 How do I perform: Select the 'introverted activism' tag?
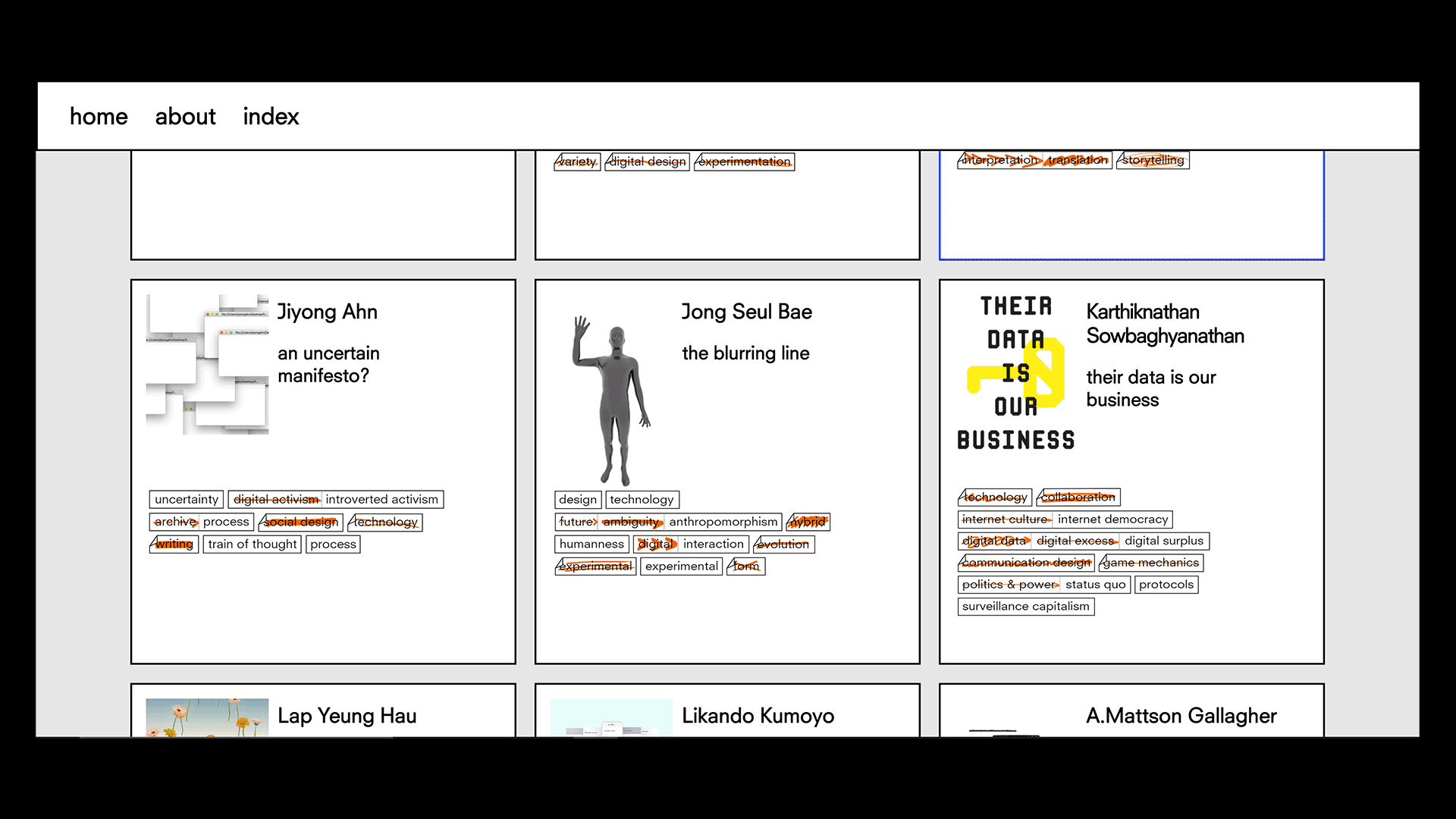point(381,500)
